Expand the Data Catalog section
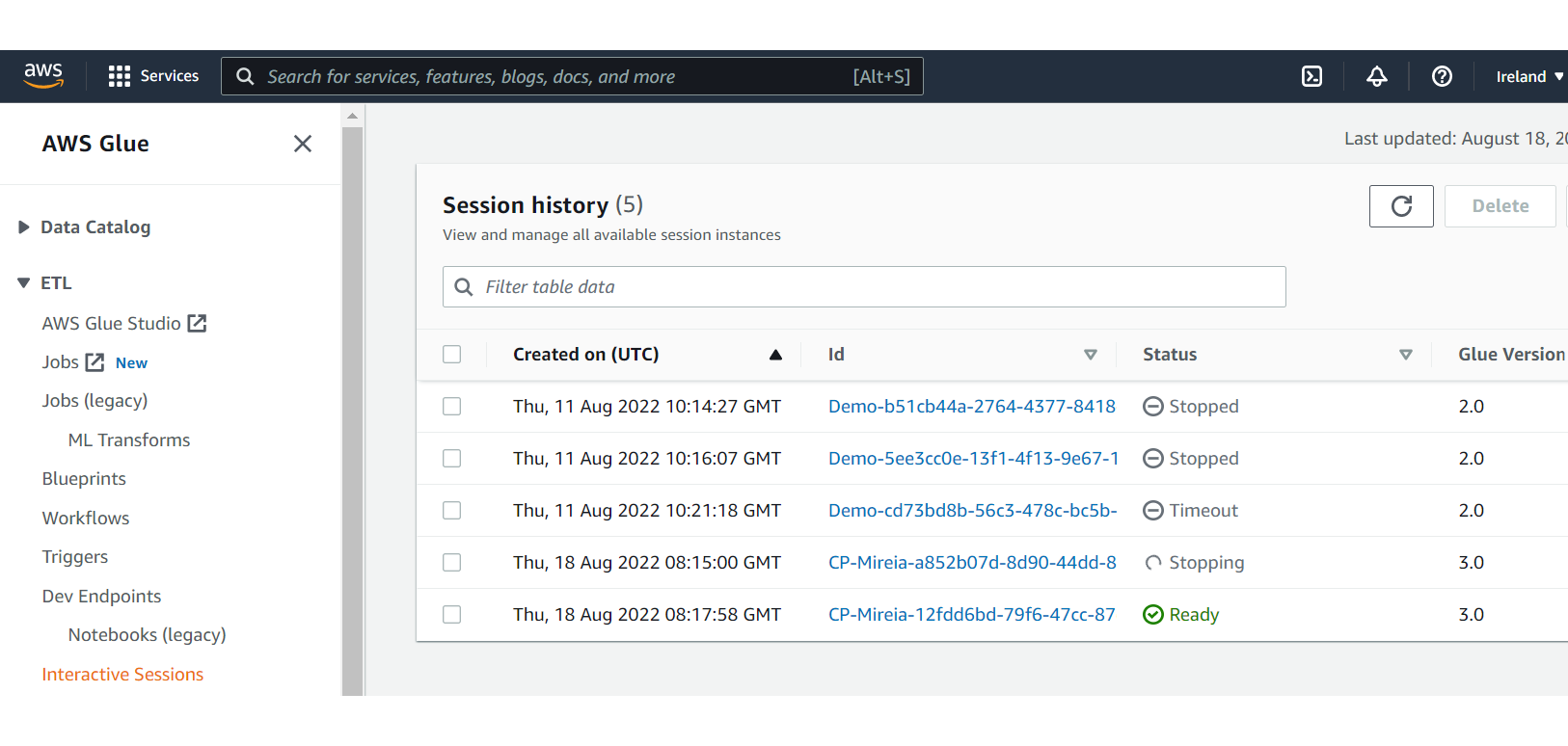The width and height of the screenshot is (1568, 746). click(x=24, y=227)
